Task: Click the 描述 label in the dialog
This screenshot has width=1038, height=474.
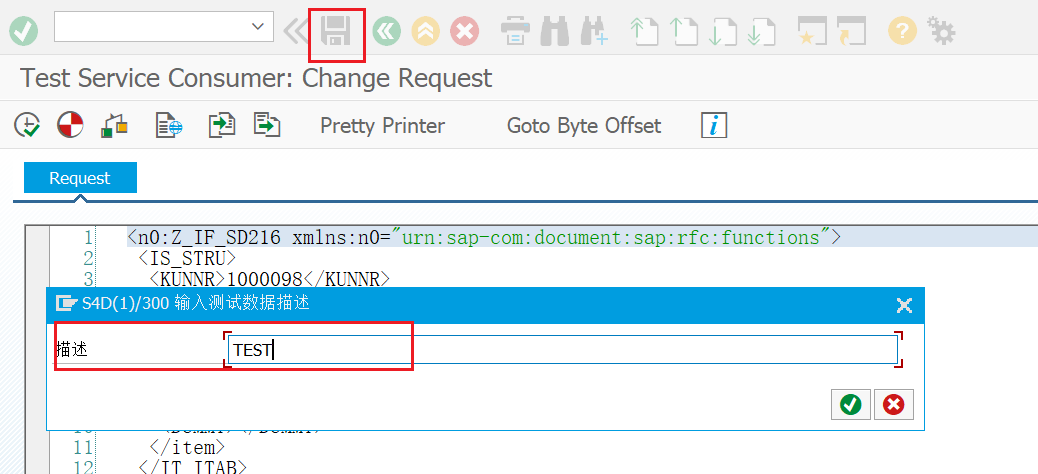Action: click(x=71, y=350)
